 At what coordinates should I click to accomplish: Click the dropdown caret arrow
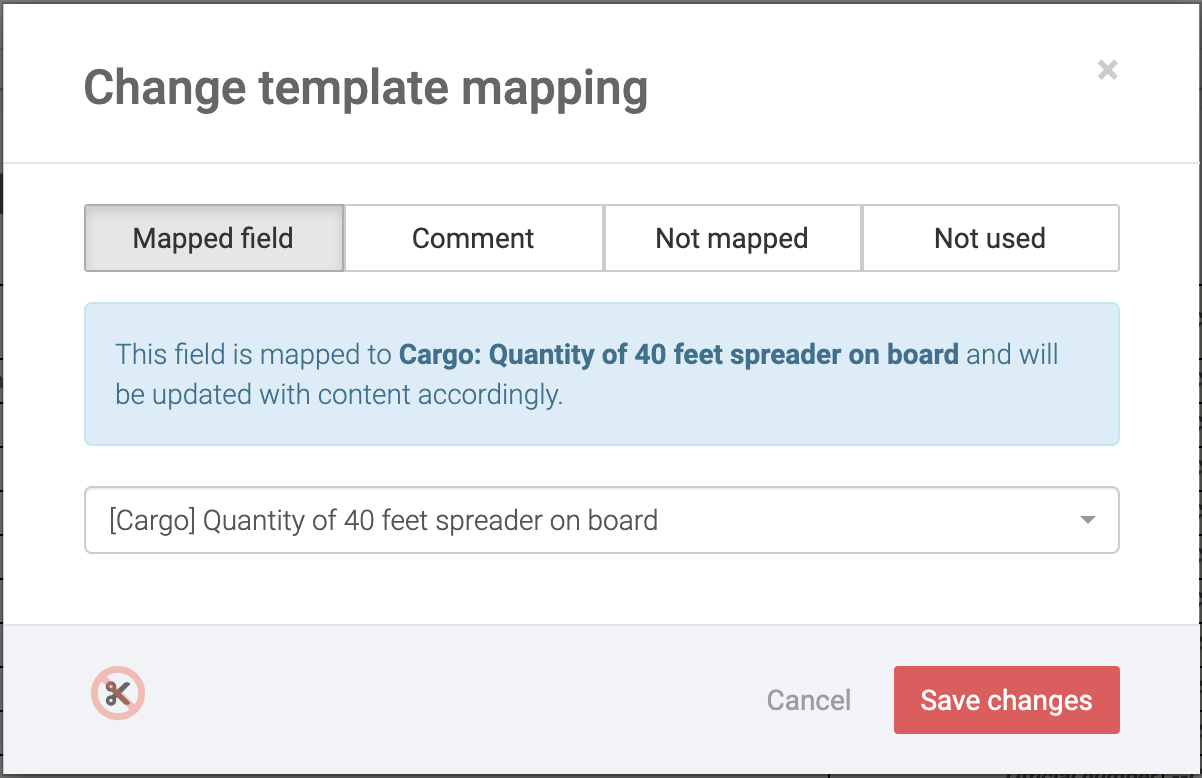[x=1088, y=520]
